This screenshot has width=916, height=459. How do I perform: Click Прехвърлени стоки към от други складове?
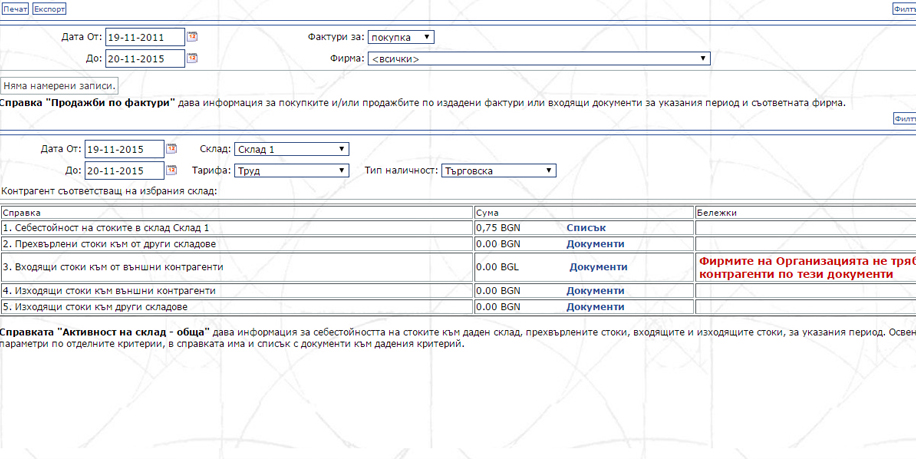point(109,244)
